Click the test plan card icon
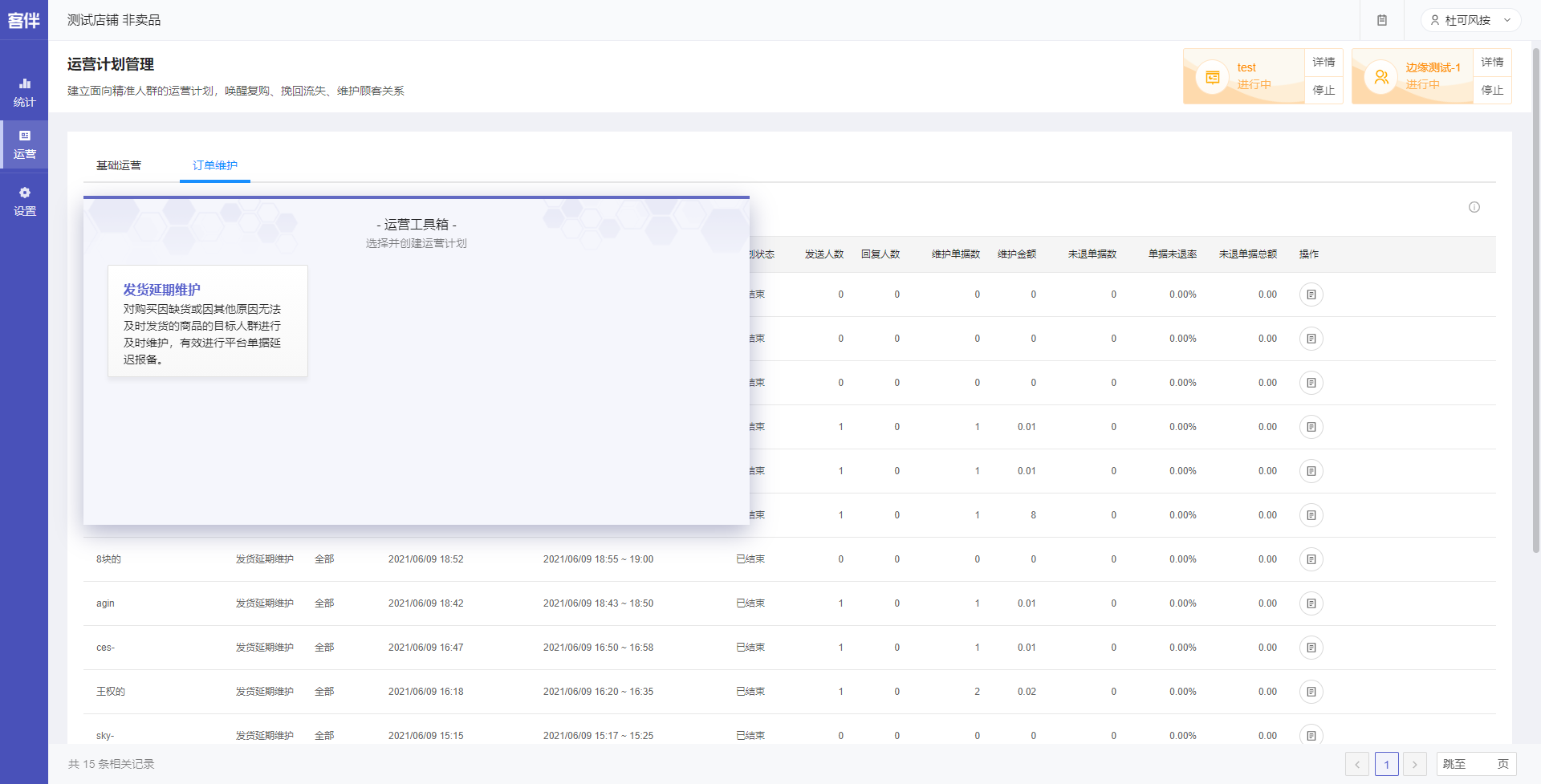The width and height of the screenshot is (1541, 784). pos(1213,77)
